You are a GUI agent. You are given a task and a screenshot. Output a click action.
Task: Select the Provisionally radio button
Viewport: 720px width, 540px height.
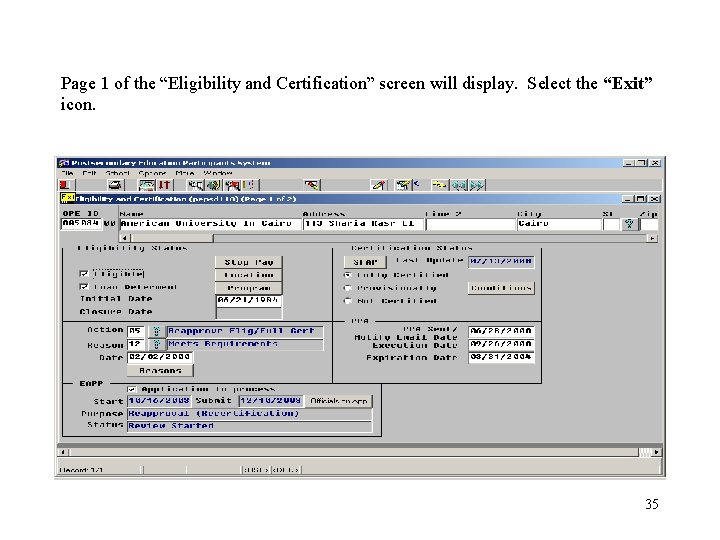pos(348,288)
